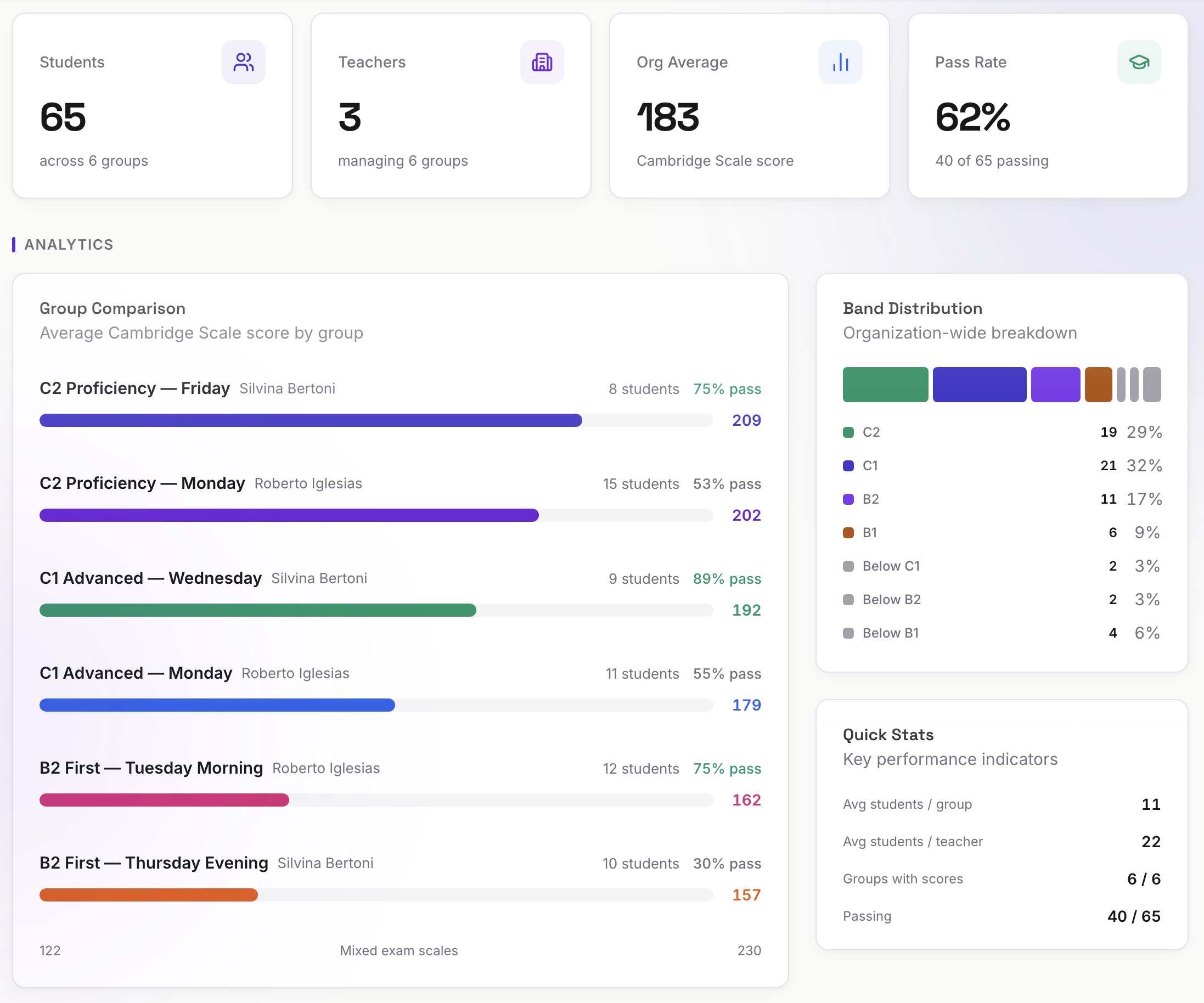Click the Teachers card building icon

click(x=542, y=62)
